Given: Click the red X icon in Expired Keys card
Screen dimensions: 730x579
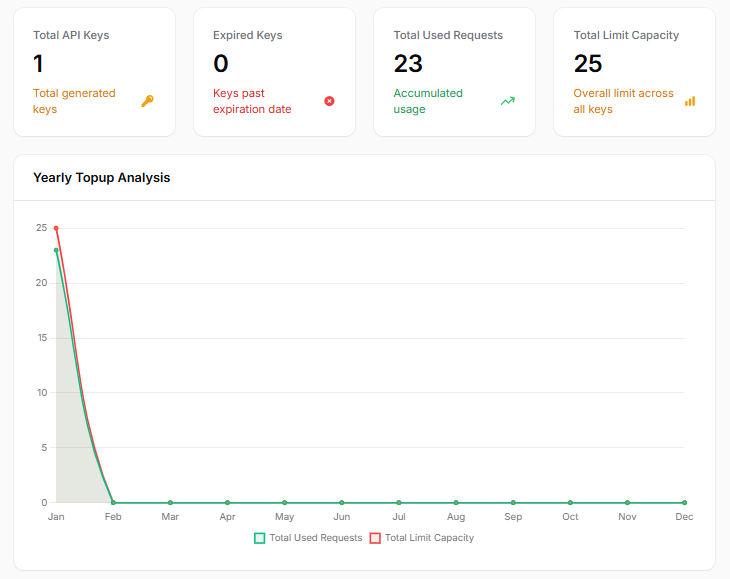Looking at the screenshot, I should click(329, 101).
